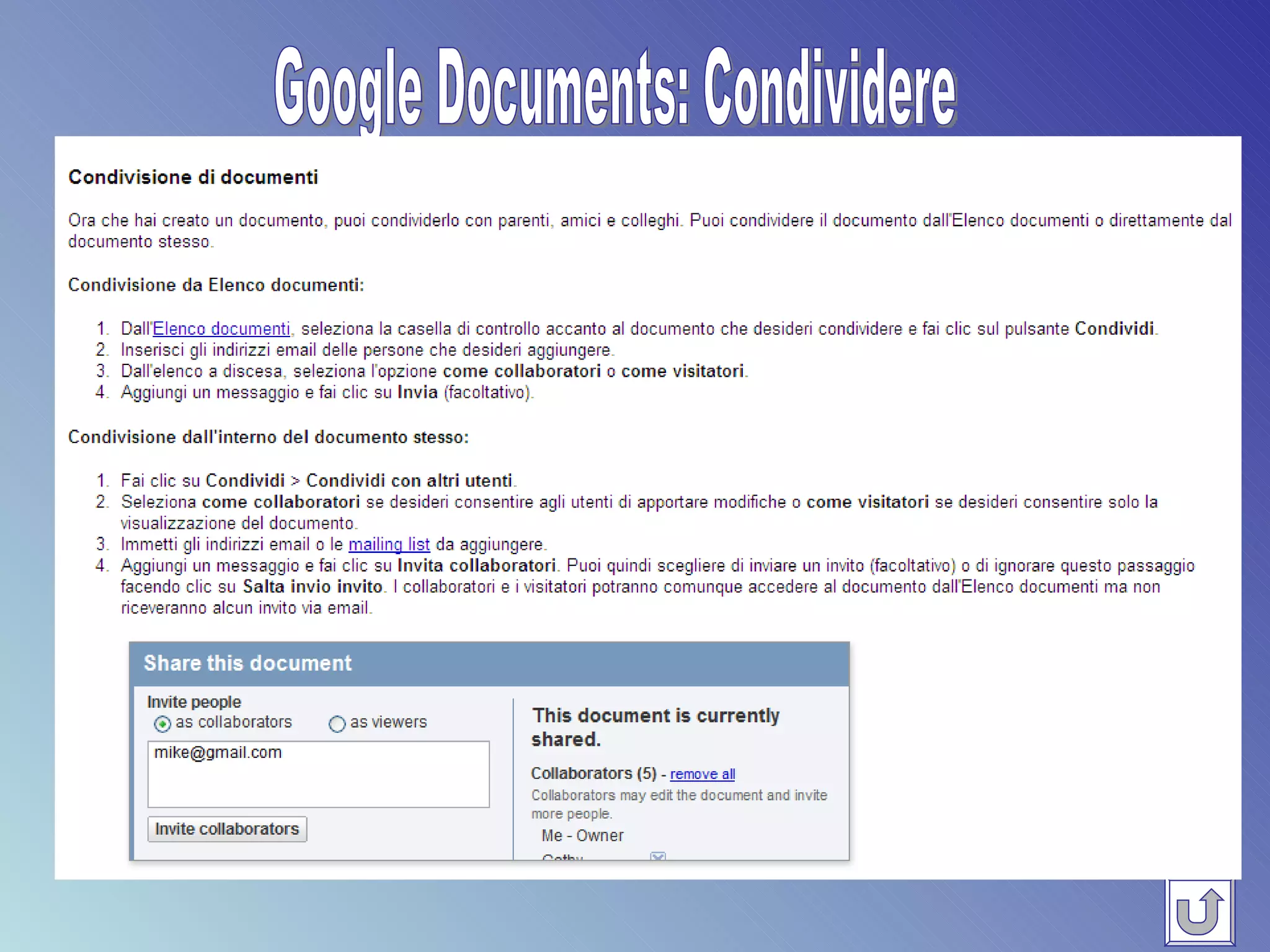Click the 'This document is currently shared.' text
The width and height of the screenshot is (1270, 952).
(x=655, y=727)
